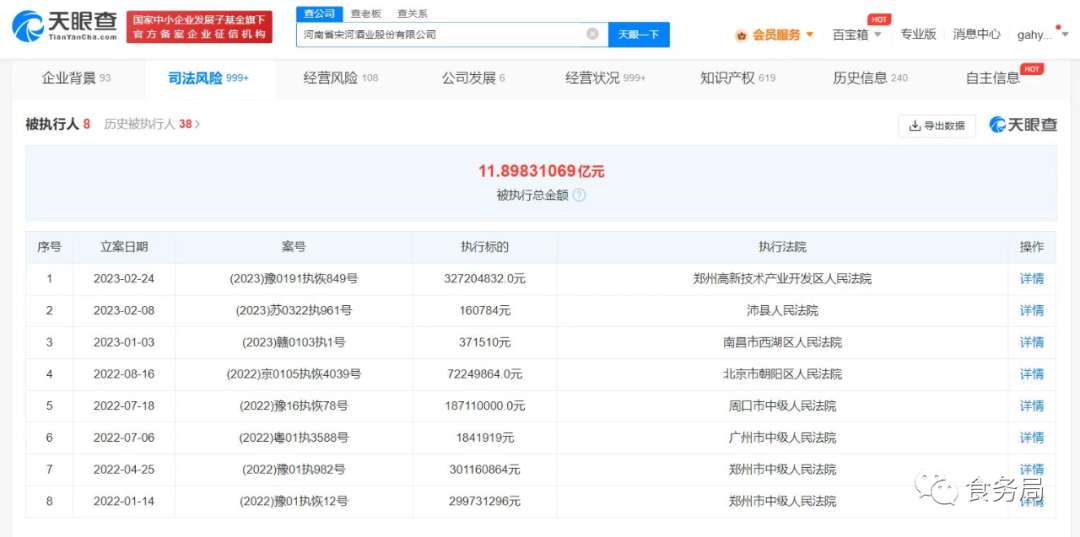The image size is (1080, 537).
Task: Switch to the 查关系 search tab
Action: pos(412,13)
